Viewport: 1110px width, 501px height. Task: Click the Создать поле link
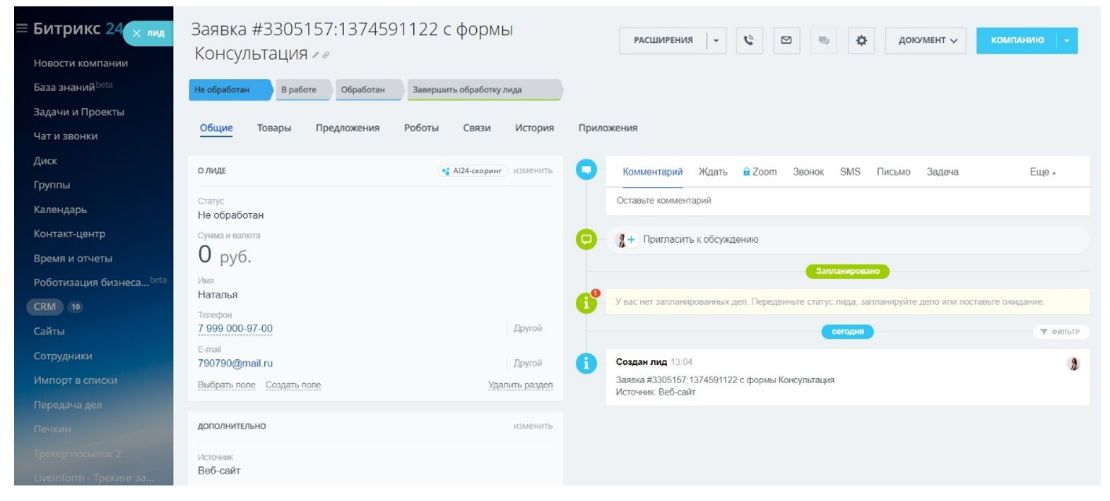pyautogui.click(x=293, y=385)
